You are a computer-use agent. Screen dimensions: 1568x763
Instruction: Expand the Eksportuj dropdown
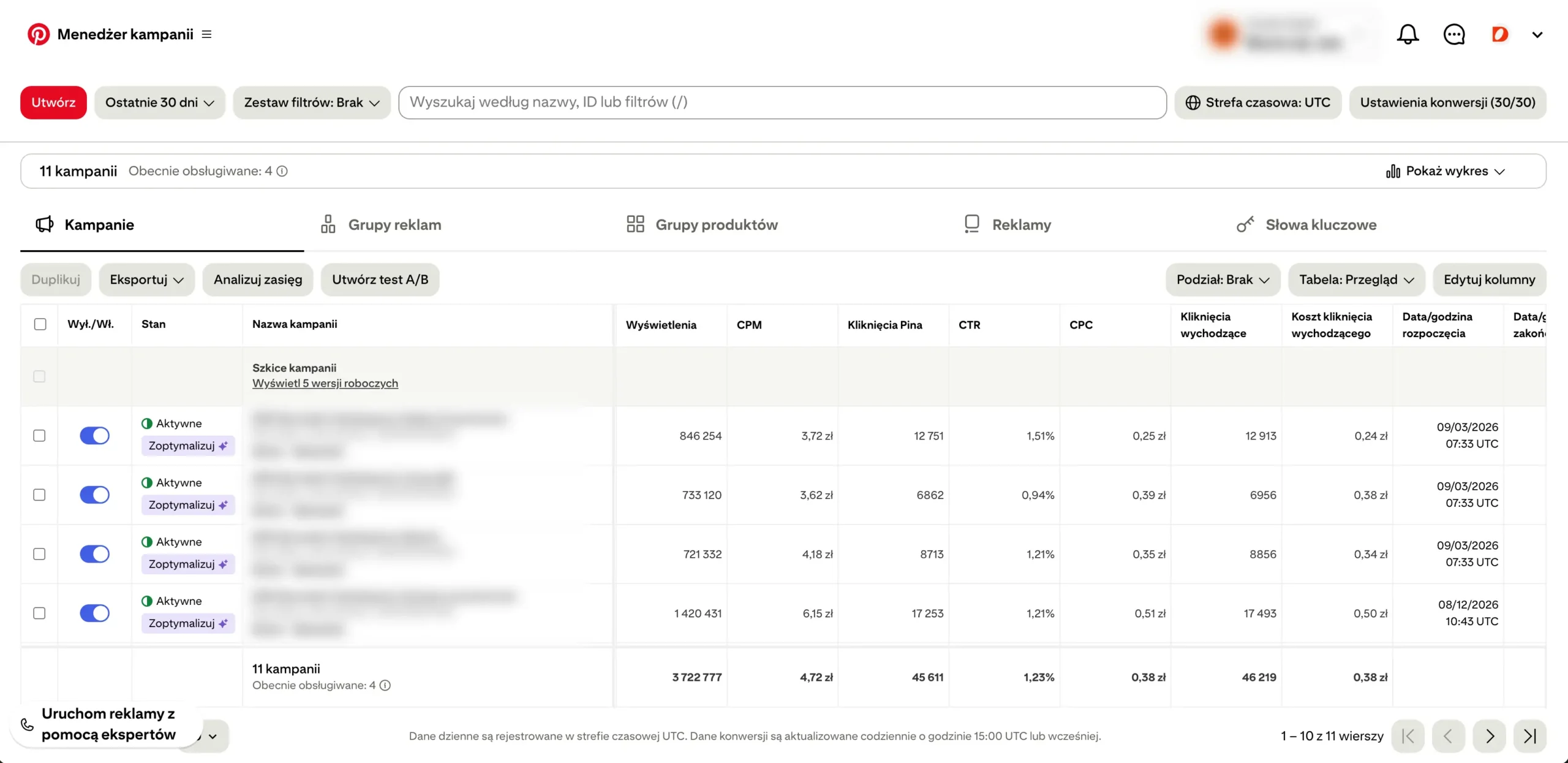coord(146,279)
